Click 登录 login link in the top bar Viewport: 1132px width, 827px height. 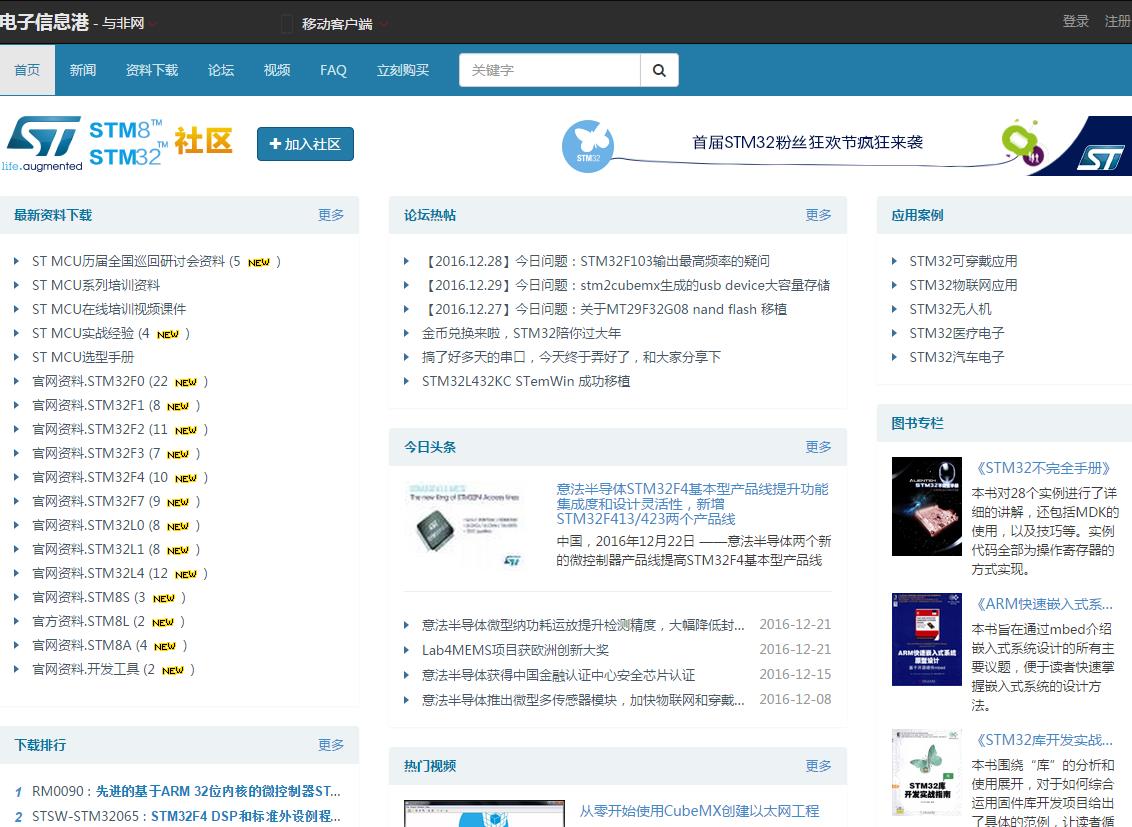point(1076,21)
